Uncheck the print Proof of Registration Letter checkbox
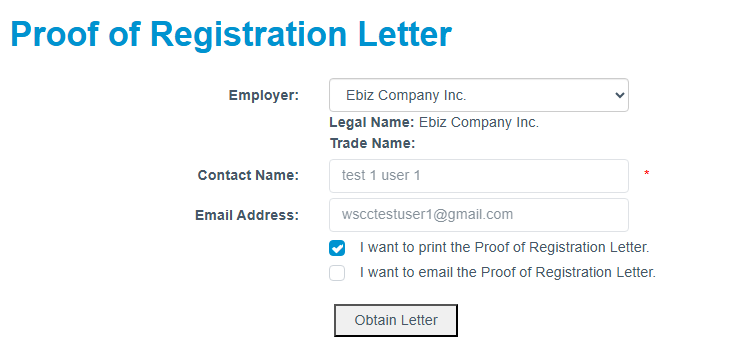The width and height of the screenshot is (732, 360). tap(337, 248)
